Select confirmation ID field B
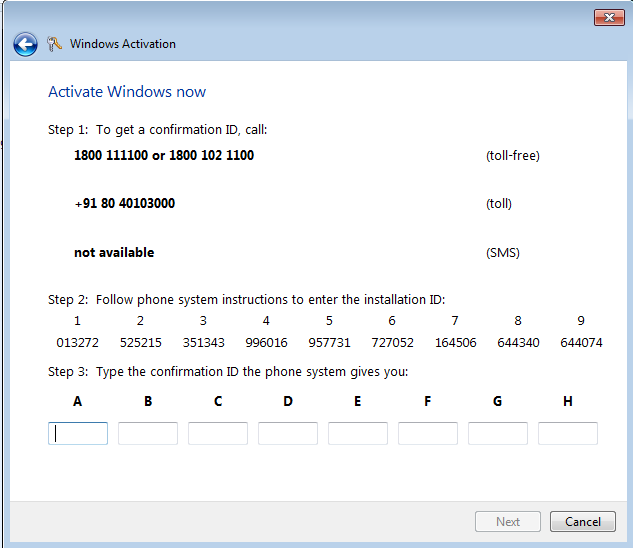Viewport: 633px width, 548px height. pos(148,433)
